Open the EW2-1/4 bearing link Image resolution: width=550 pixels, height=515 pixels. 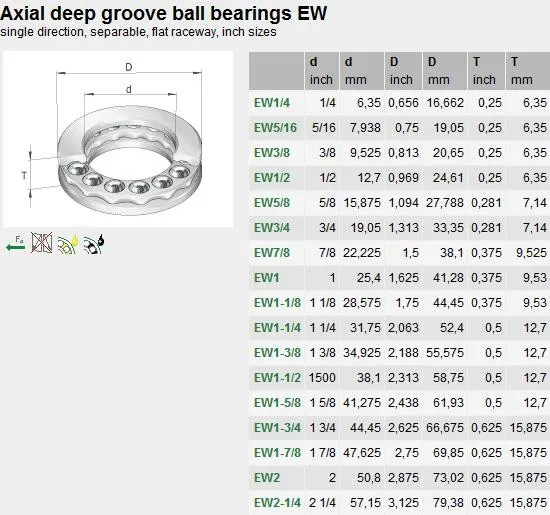click(x=277, y=503)
